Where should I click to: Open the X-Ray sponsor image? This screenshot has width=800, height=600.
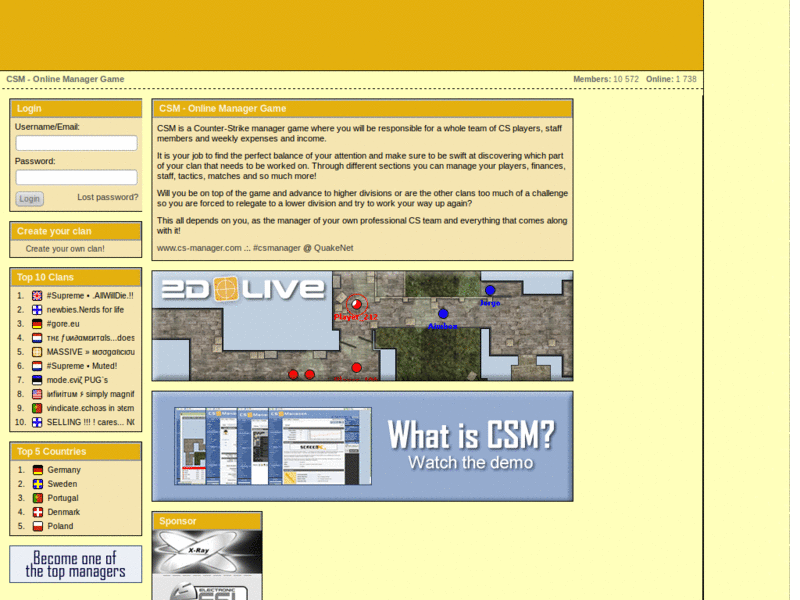pyautogui.click(x=207, y=552)
